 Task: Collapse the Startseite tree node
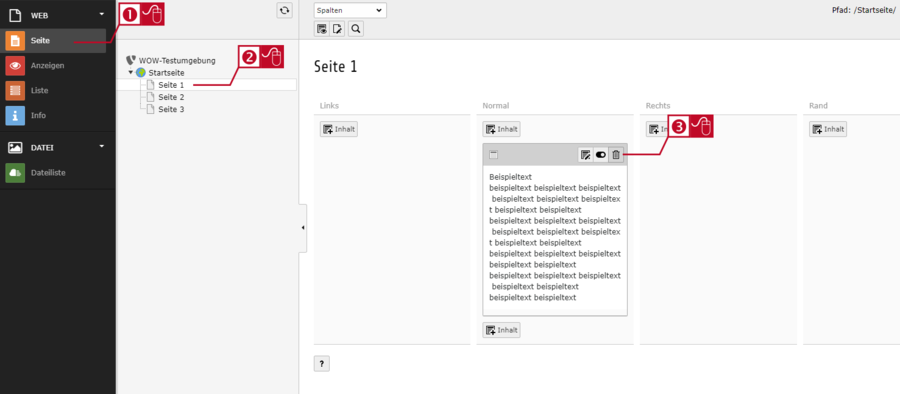tap(130, 72)
